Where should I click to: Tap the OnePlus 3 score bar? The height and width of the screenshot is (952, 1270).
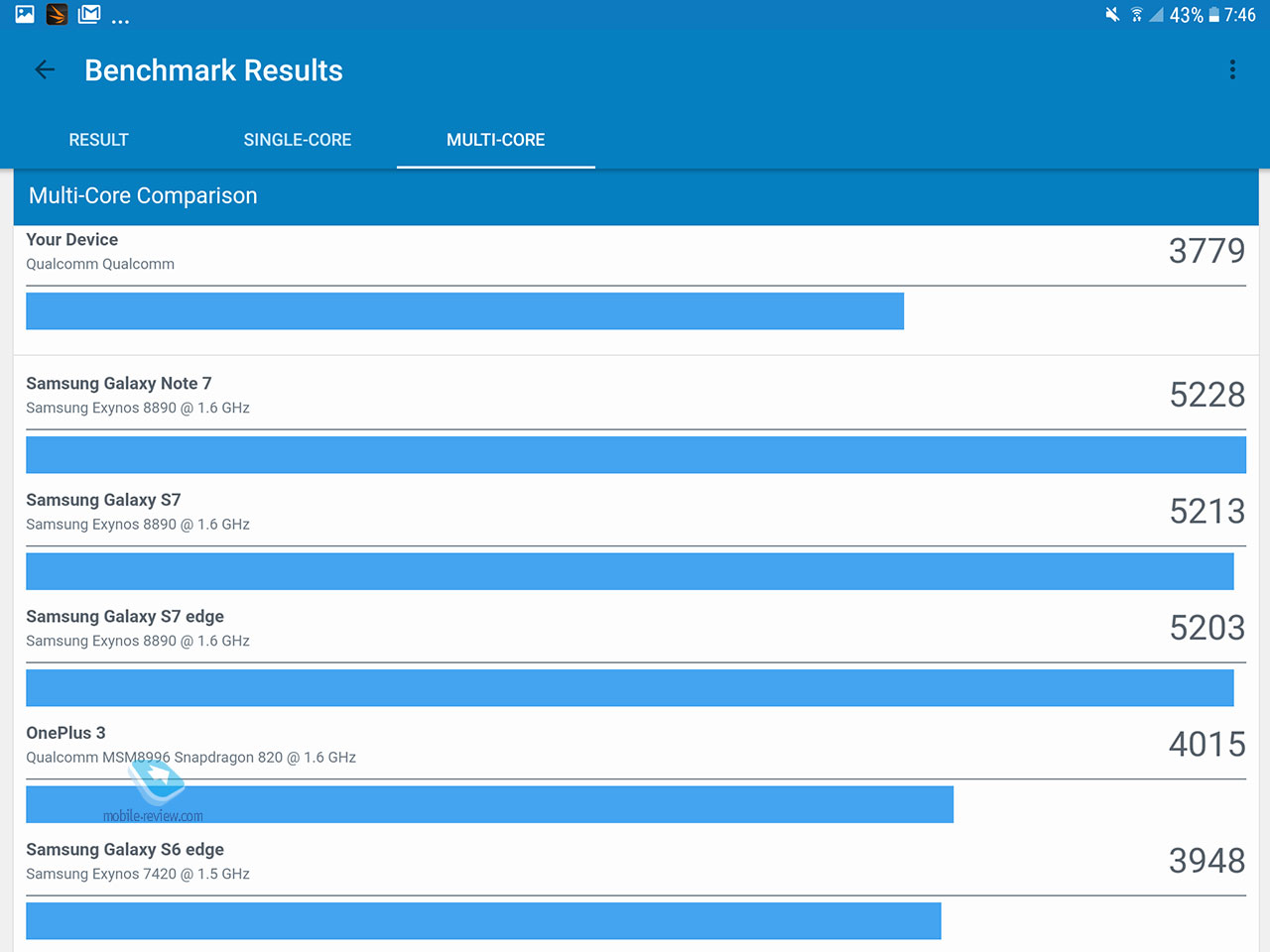[x=489, y=804]
